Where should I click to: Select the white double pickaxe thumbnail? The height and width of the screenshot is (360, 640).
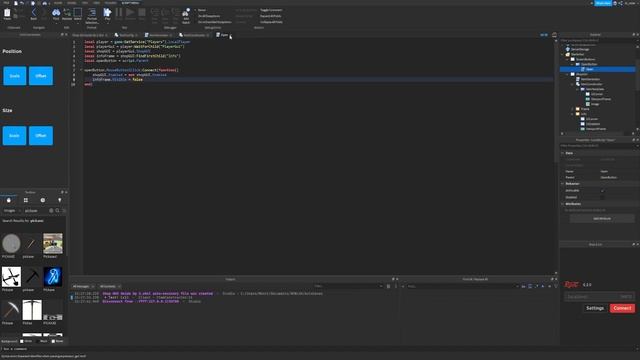click(x=32, y=310)
